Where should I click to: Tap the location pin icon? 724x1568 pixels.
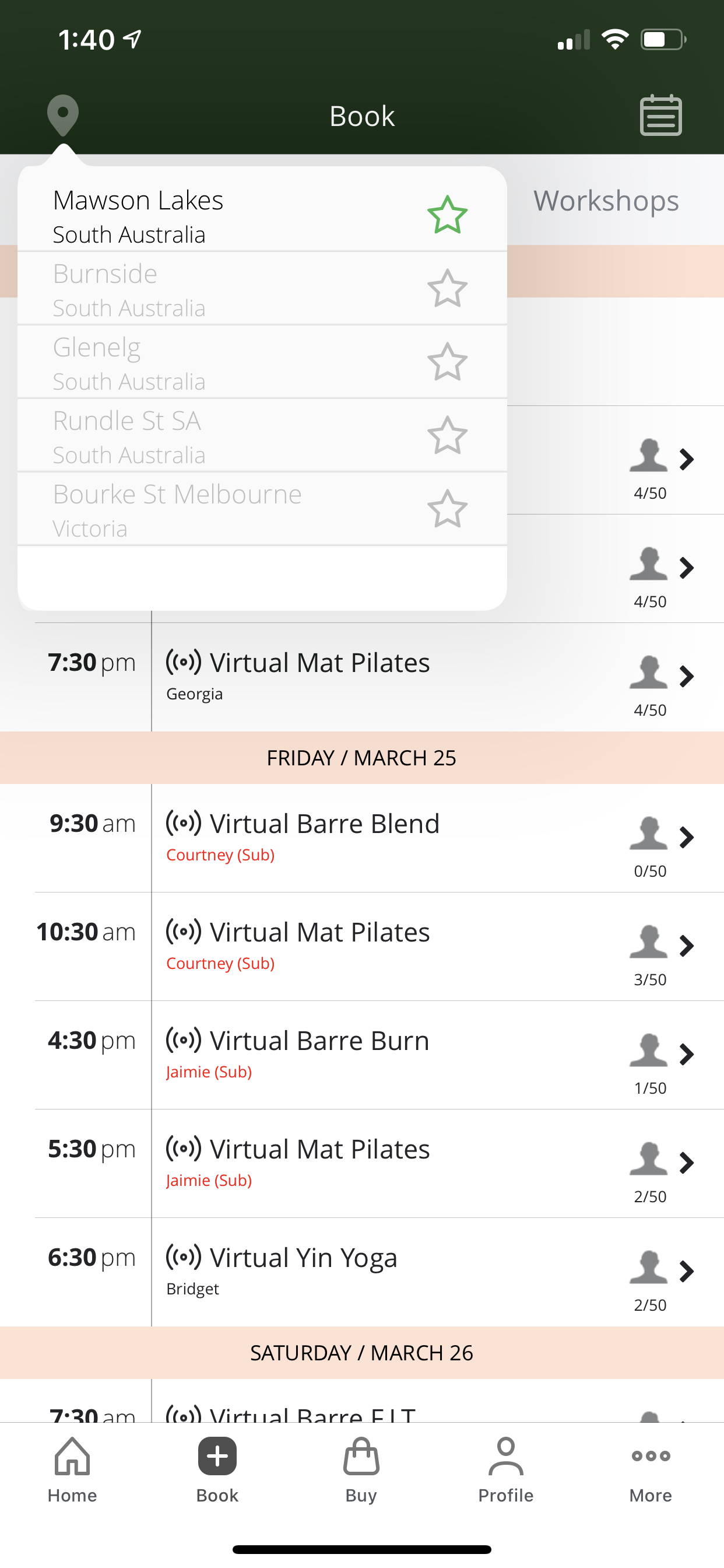[x=63, y=115]
